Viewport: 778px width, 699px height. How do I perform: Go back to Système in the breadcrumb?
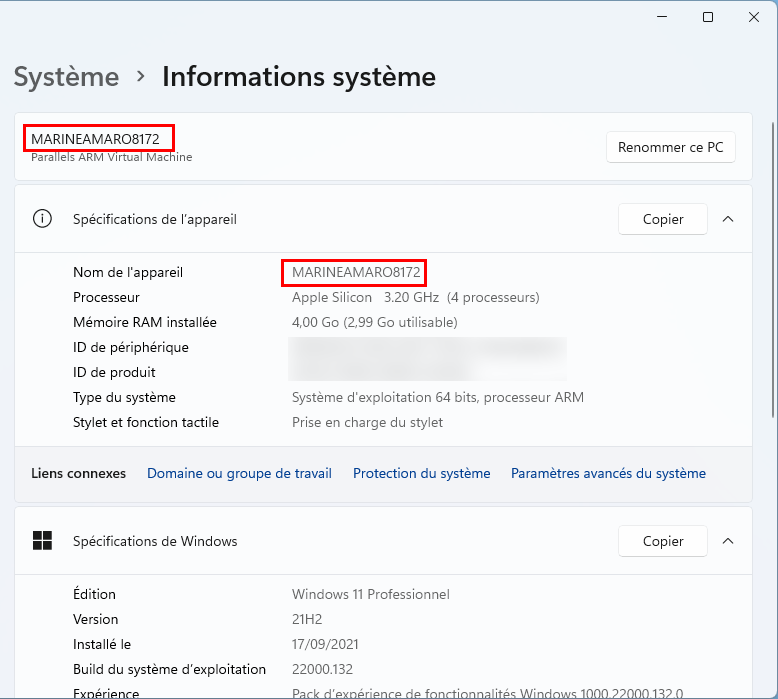coord(66,77)
